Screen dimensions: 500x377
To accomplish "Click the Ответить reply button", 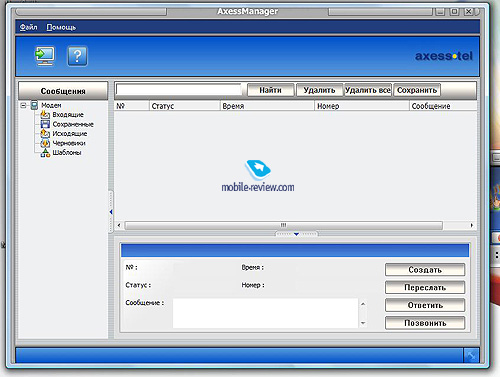I will click(425, 305).
